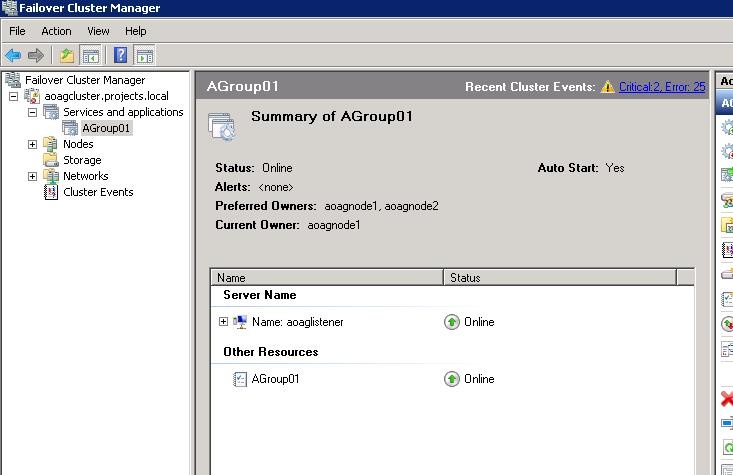This screenshot has height=475, width=733.
Task: Click the Other Resources group heading
Action: click(271, 352)
